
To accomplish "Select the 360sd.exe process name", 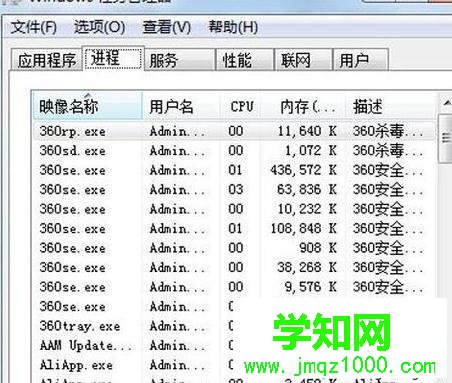I will click(72, 151).
